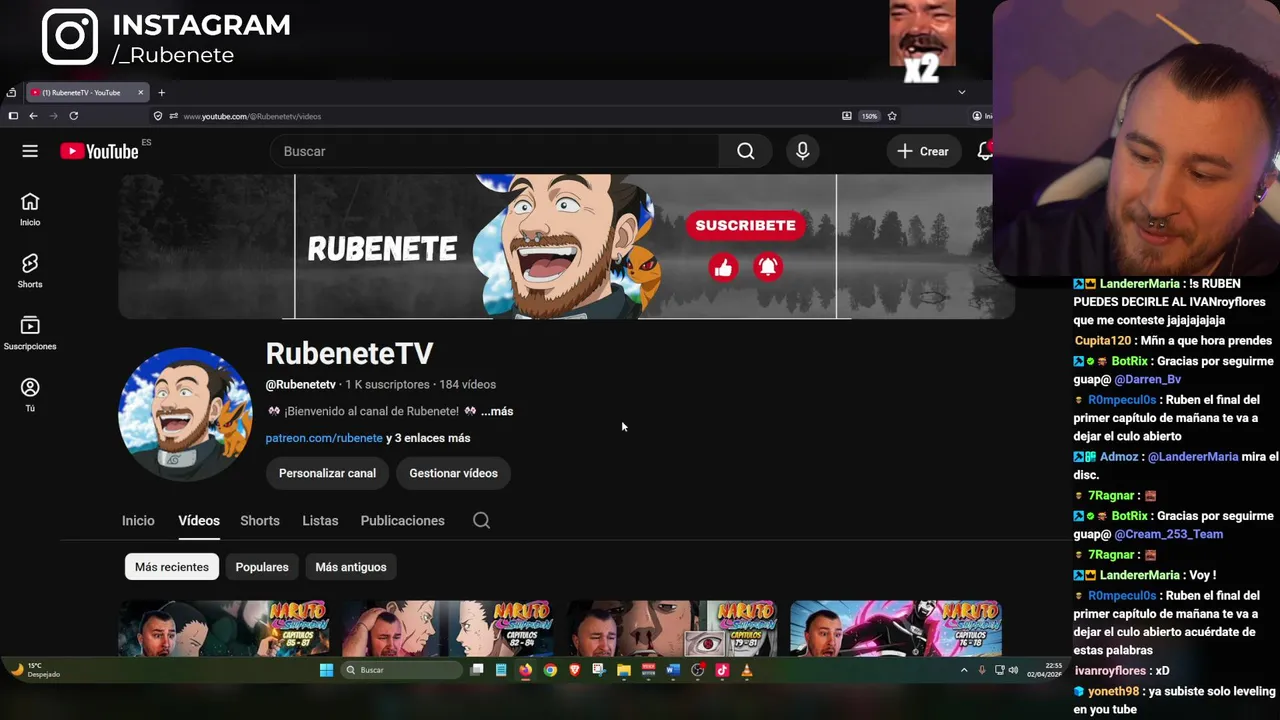Open File Explorer from the taskbar
Screen dimensions: 1280x720
click(x=623, y=670)
